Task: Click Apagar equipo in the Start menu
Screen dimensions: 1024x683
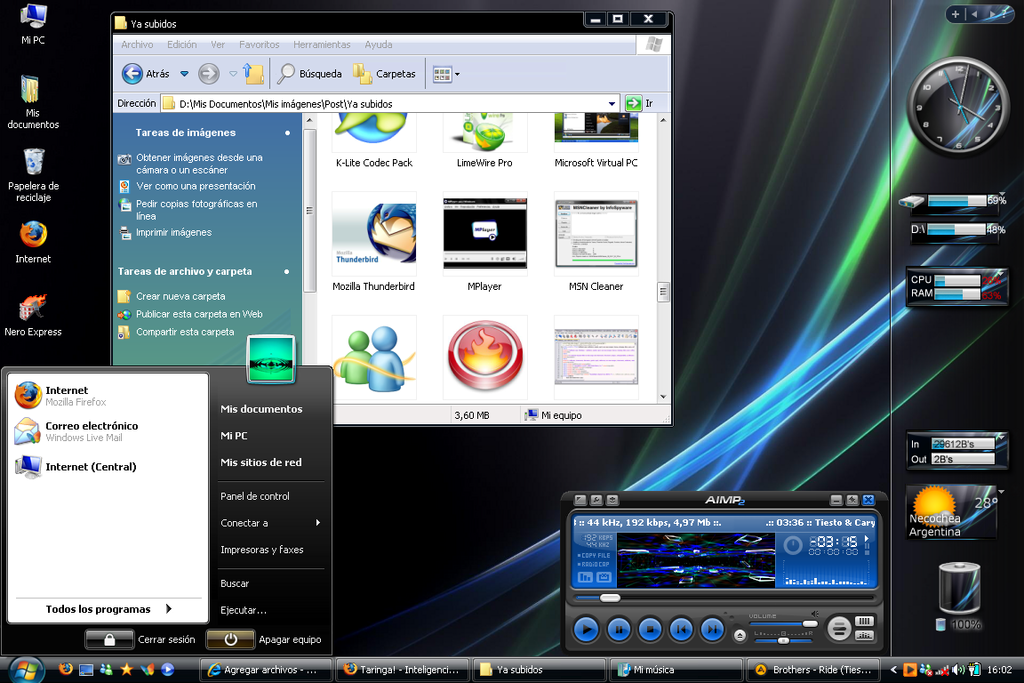Action: click(x=264, y=639)
